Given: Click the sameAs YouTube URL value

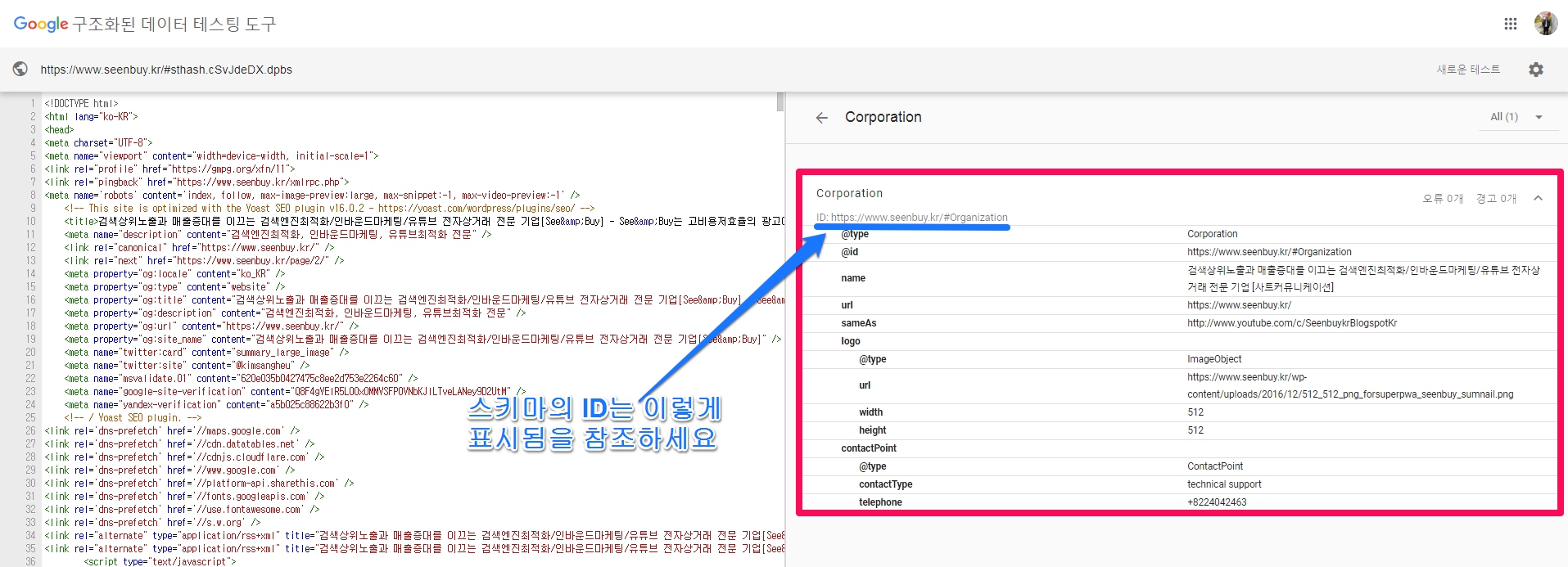Looking at the screenshot, I should [1292, 323].
